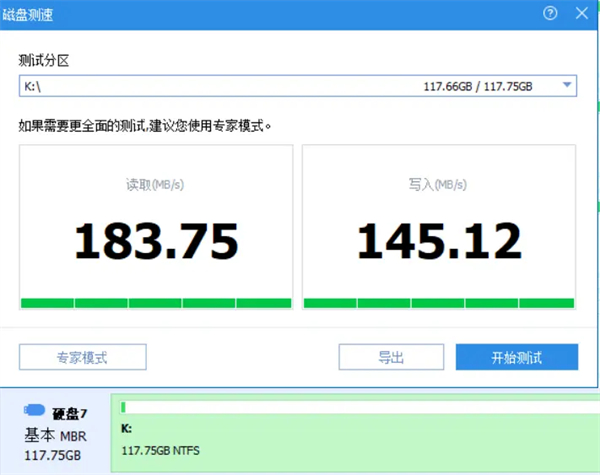Click the 145.12 write speed value
Image resolution: width=600 pixels, height=475 pixels.
439,241
